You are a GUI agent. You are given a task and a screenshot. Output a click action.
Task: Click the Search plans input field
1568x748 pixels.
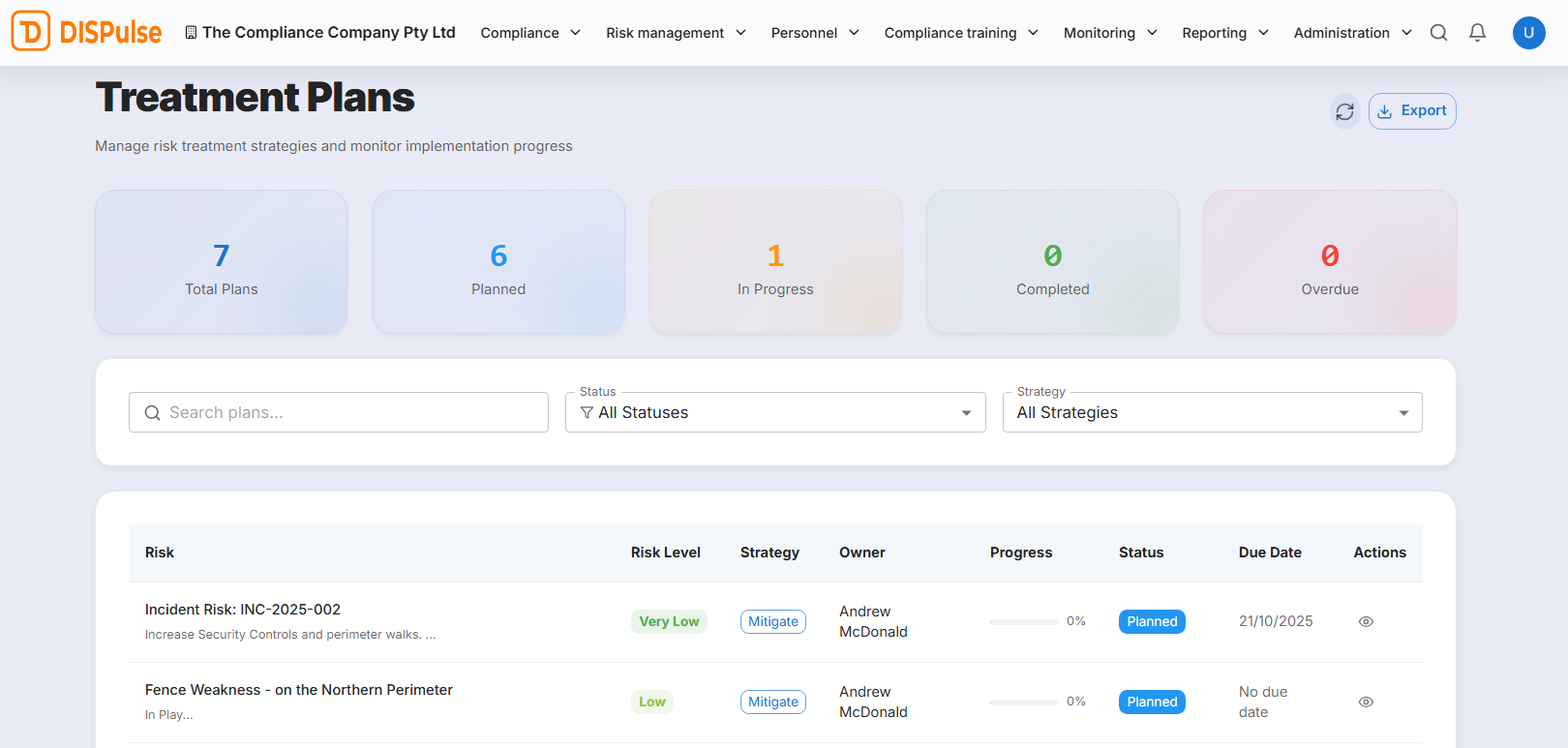(339, 412)
